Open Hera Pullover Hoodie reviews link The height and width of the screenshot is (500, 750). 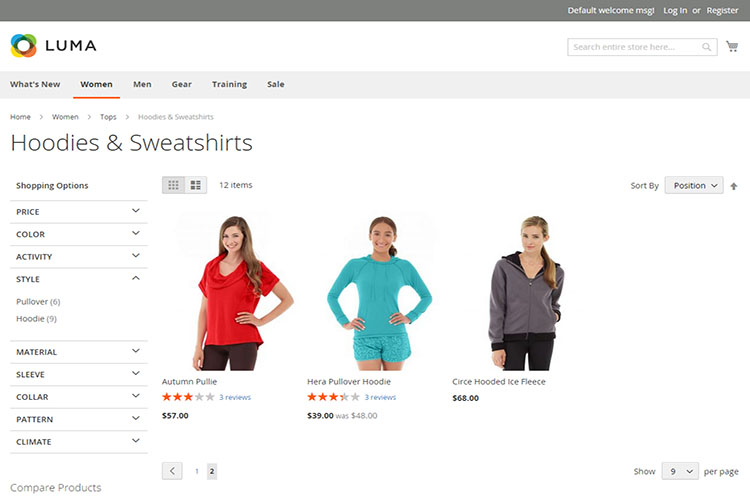click(x=380, y=397)
